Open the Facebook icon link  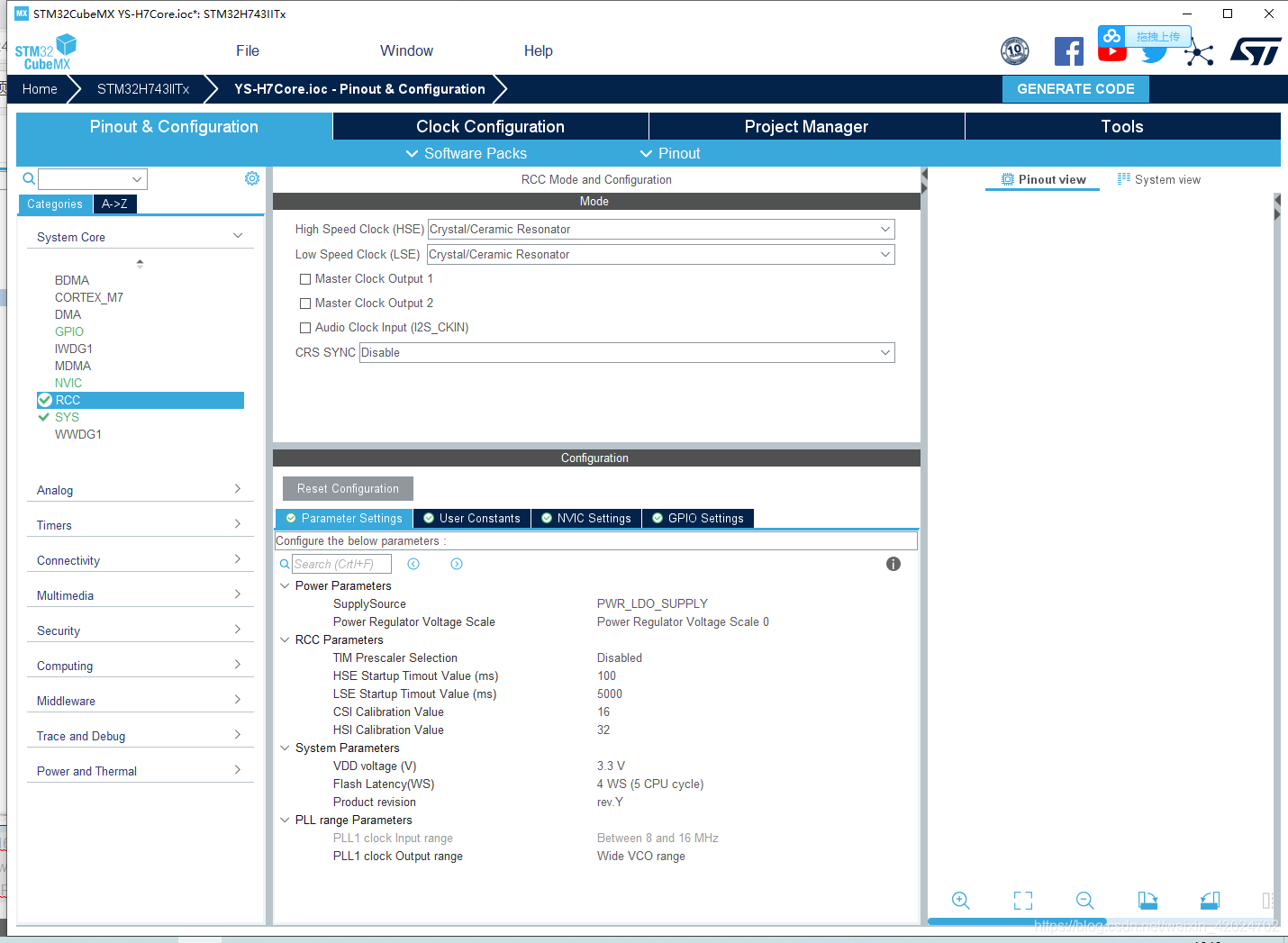pos(1069,51)
